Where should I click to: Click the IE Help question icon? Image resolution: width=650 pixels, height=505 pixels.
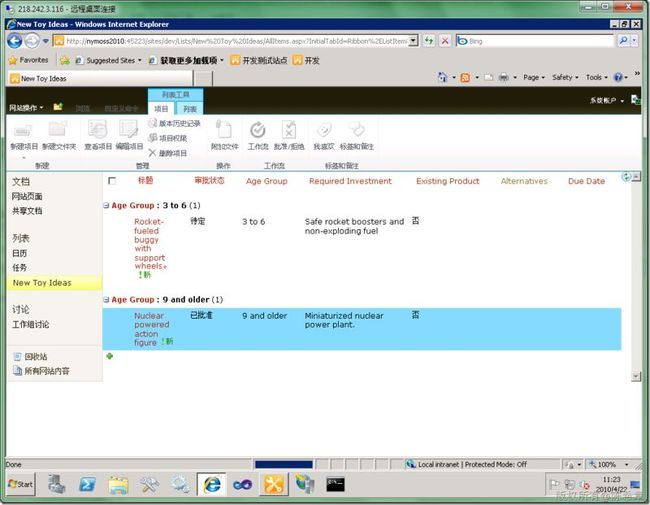[x=618, y=77]
